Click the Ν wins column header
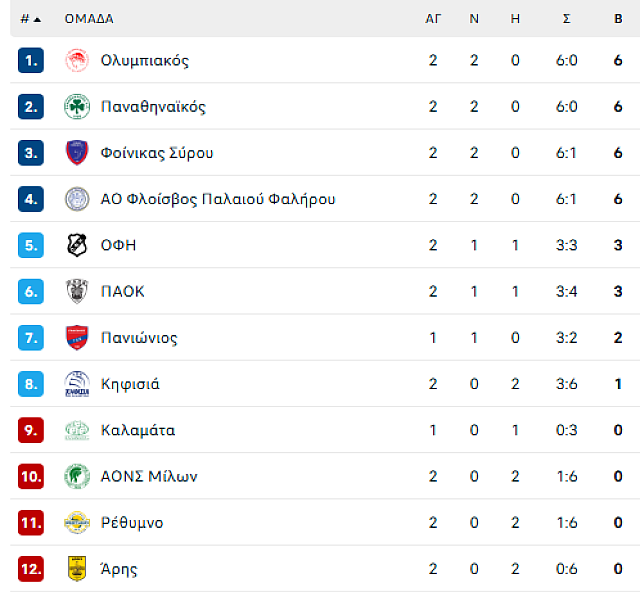Viewport: 640px width, 592px height. [474, 19]
